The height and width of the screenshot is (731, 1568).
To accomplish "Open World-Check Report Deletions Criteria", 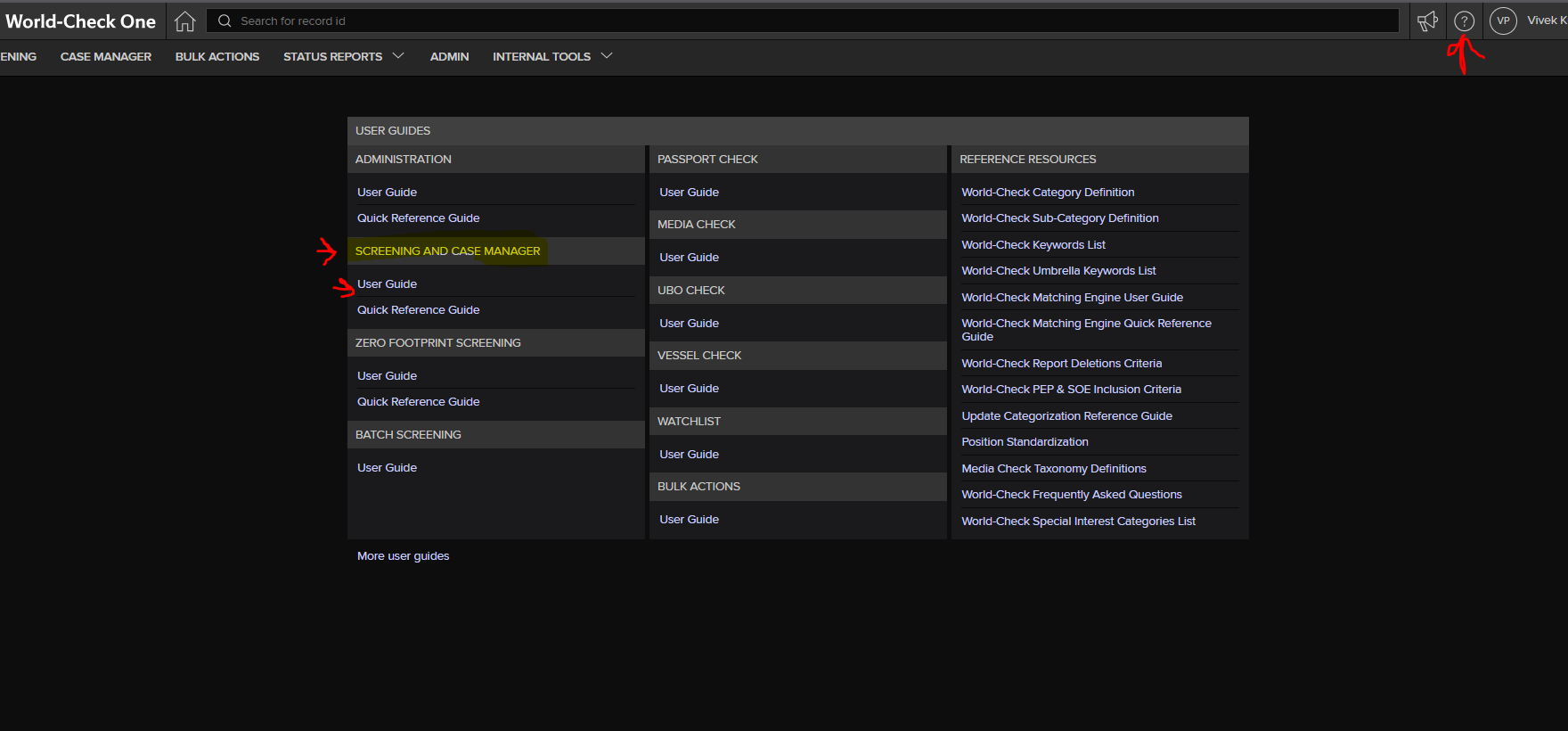I will click(x=1061, y=364).
